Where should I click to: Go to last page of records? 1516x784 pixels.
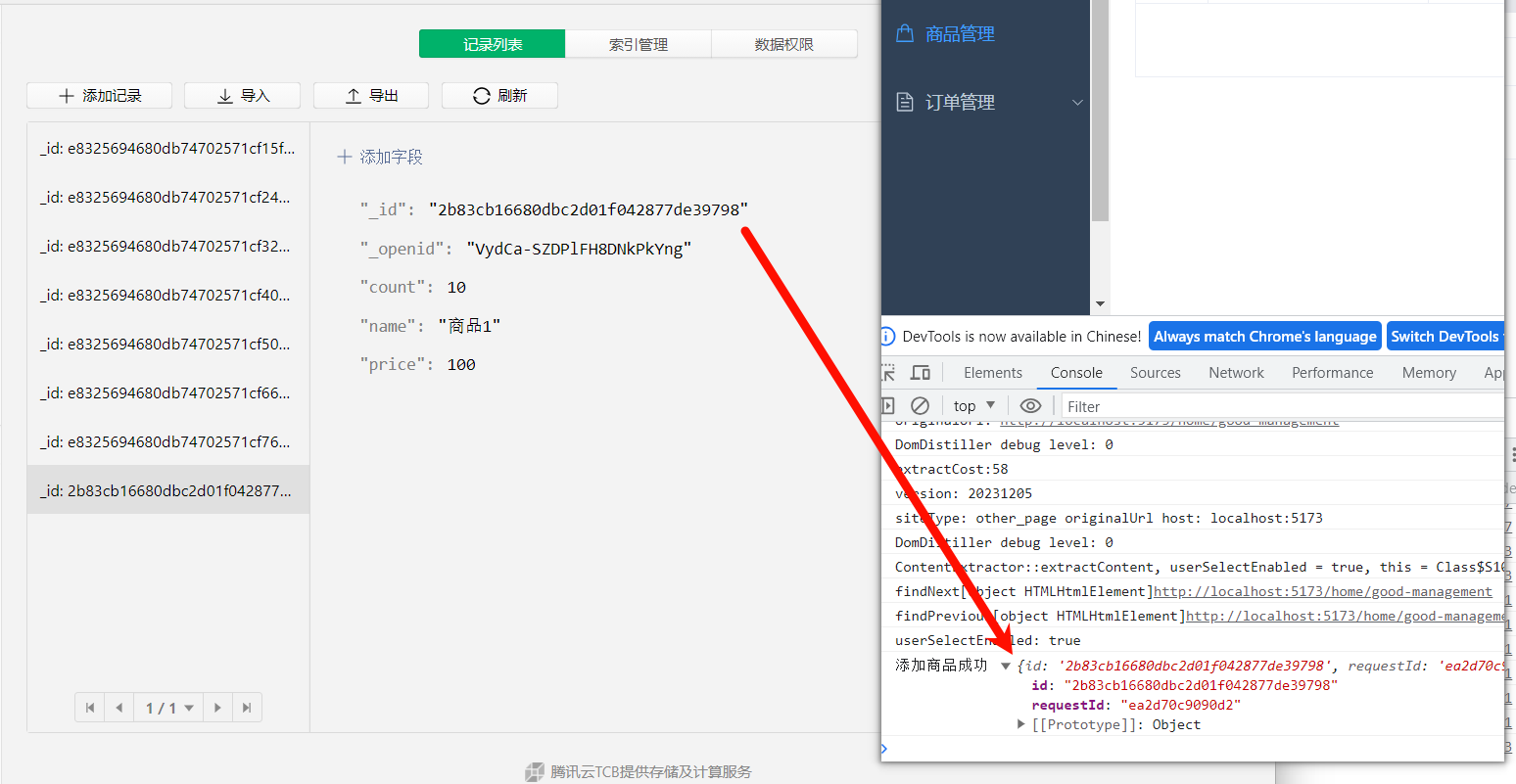(x=247, y=708)
